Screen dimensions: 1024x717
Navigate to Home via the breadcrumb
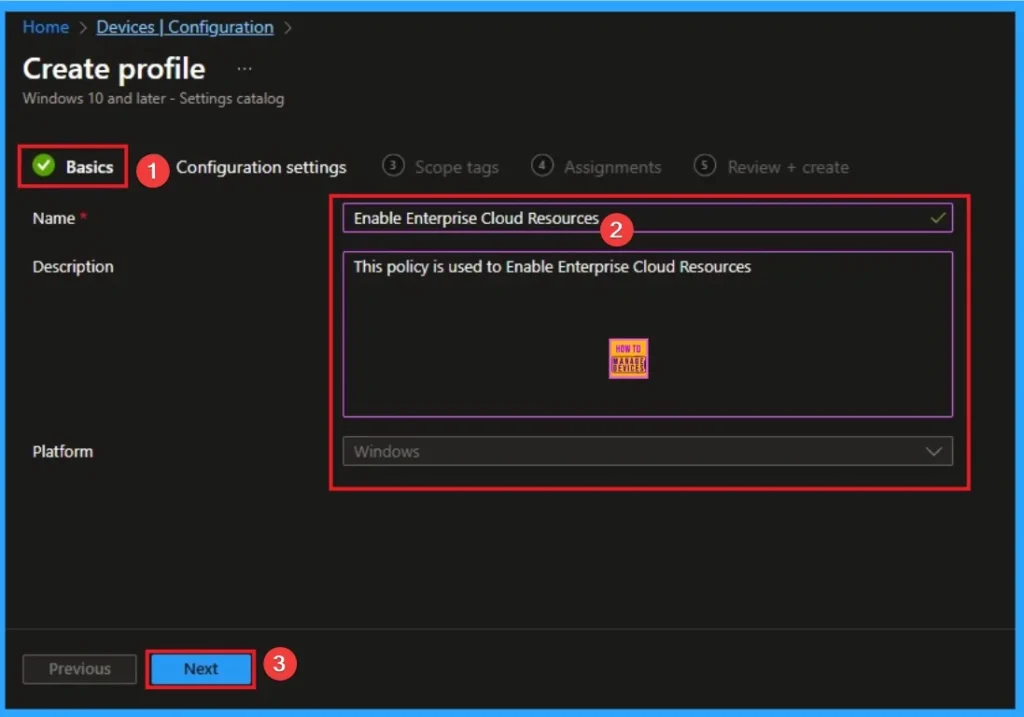coord(45,27)
